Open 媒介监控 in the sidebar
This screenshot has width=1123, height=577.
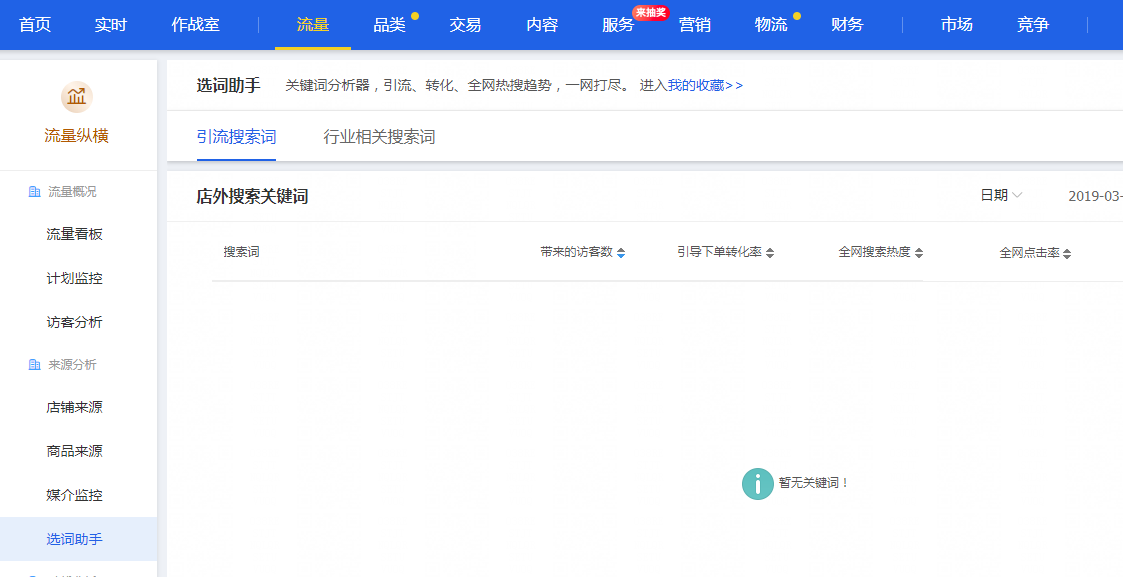pos(74,495)
